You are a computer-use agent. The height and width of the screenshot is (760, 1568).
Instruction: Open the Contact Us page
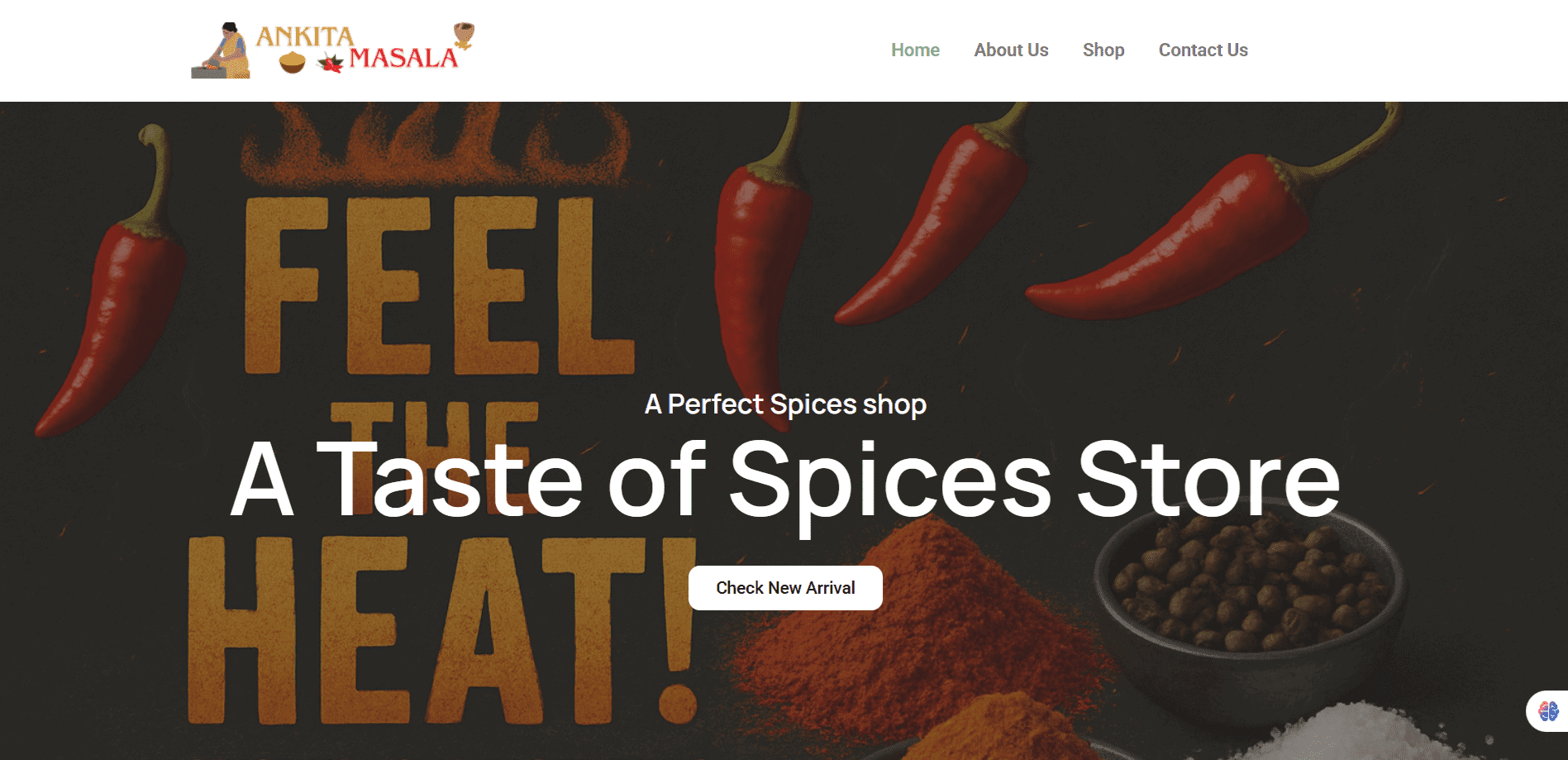1203,50
